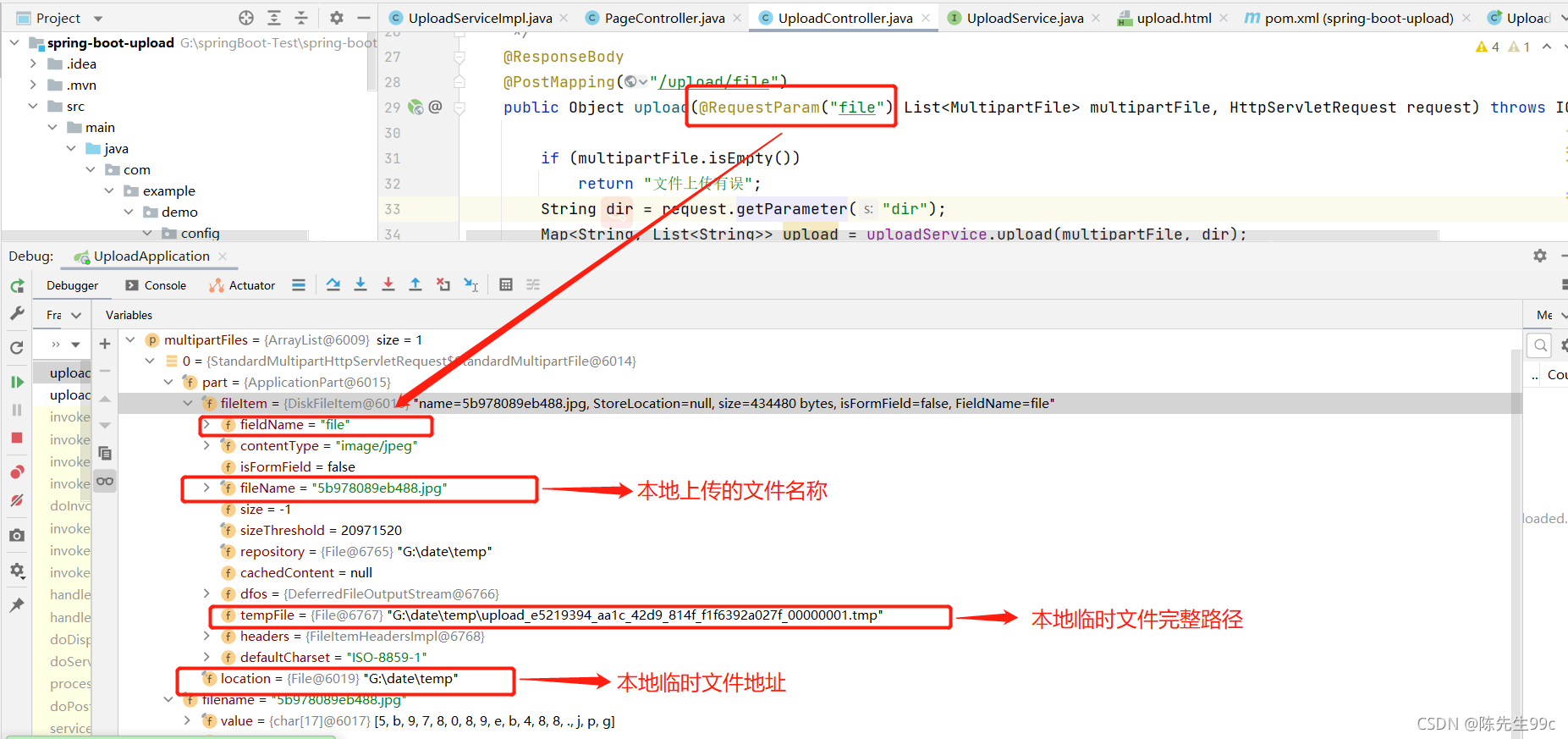Click the Restore Layout icon in debugger toolbar
The image size is (1568, 739).
click(1564, 284)
